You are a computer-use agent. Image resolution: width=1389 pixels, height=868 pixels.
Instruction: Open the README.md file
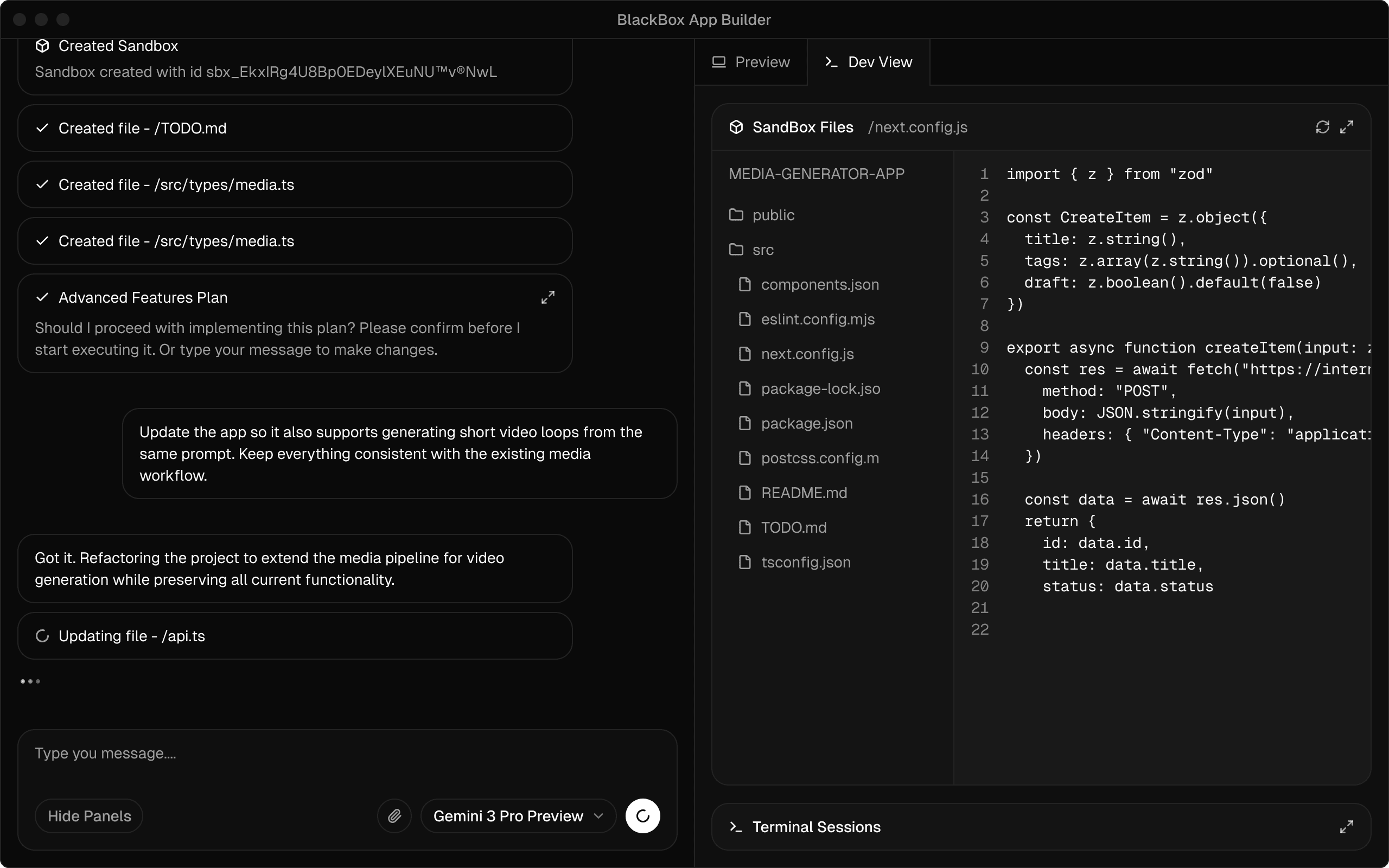coord(804,493)
